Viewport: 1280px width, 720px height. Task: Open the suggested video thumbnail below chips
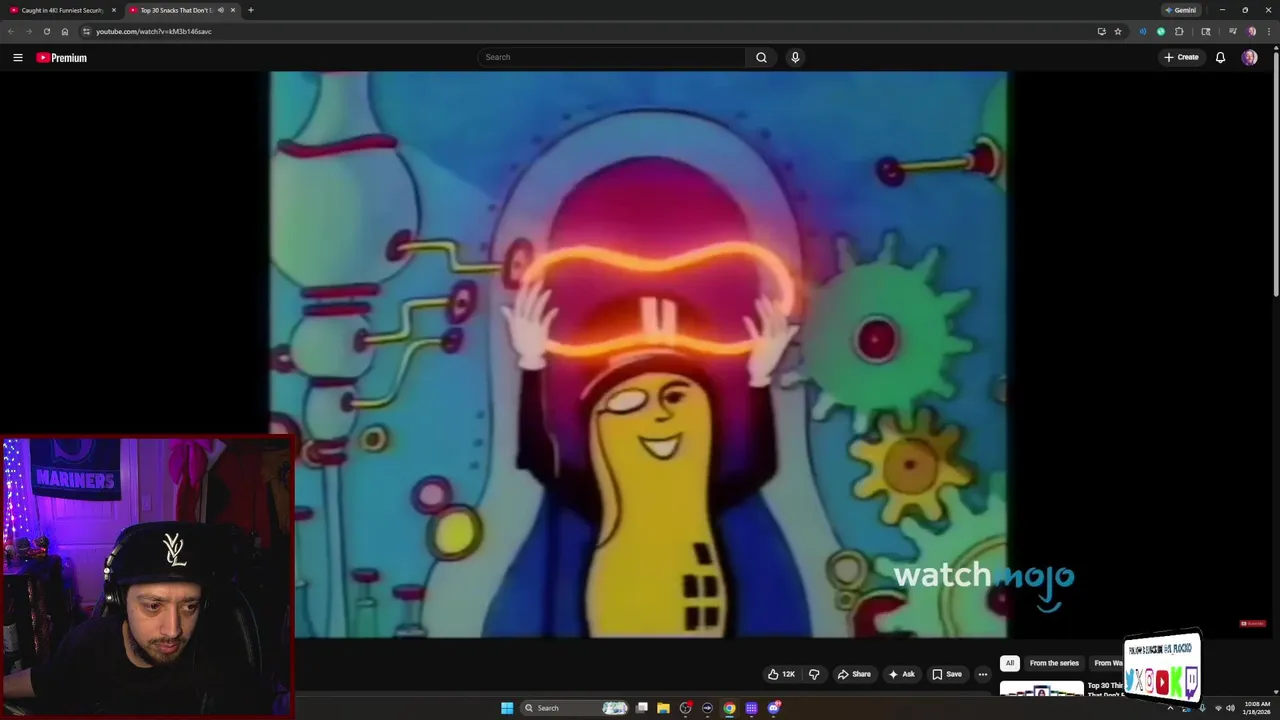pyautogui.click(x=1041, y=690)
